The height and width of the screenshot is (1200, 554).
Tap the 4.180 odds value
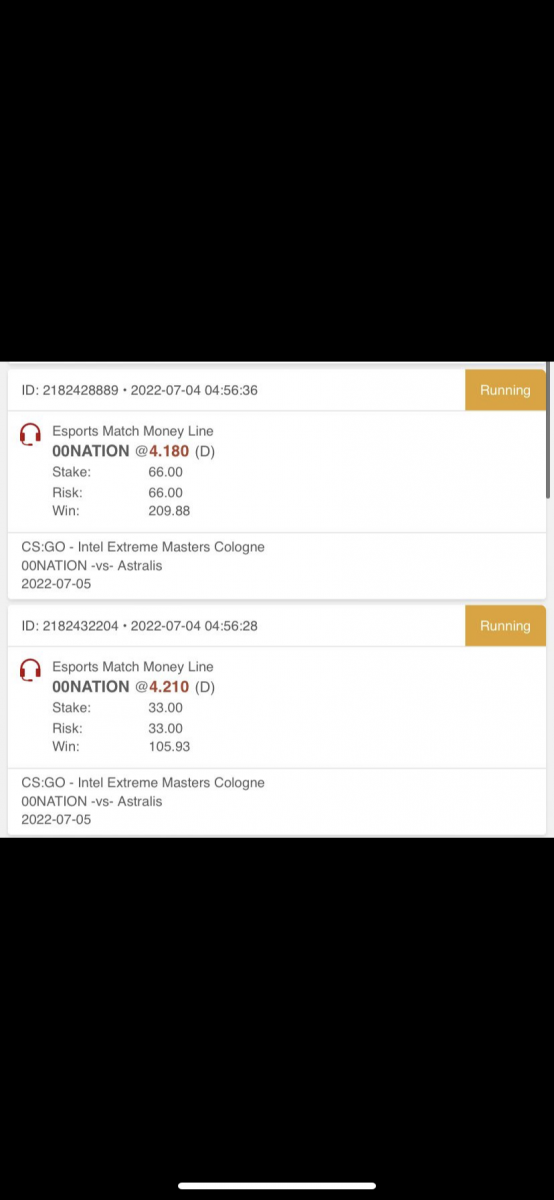point(169,451)
